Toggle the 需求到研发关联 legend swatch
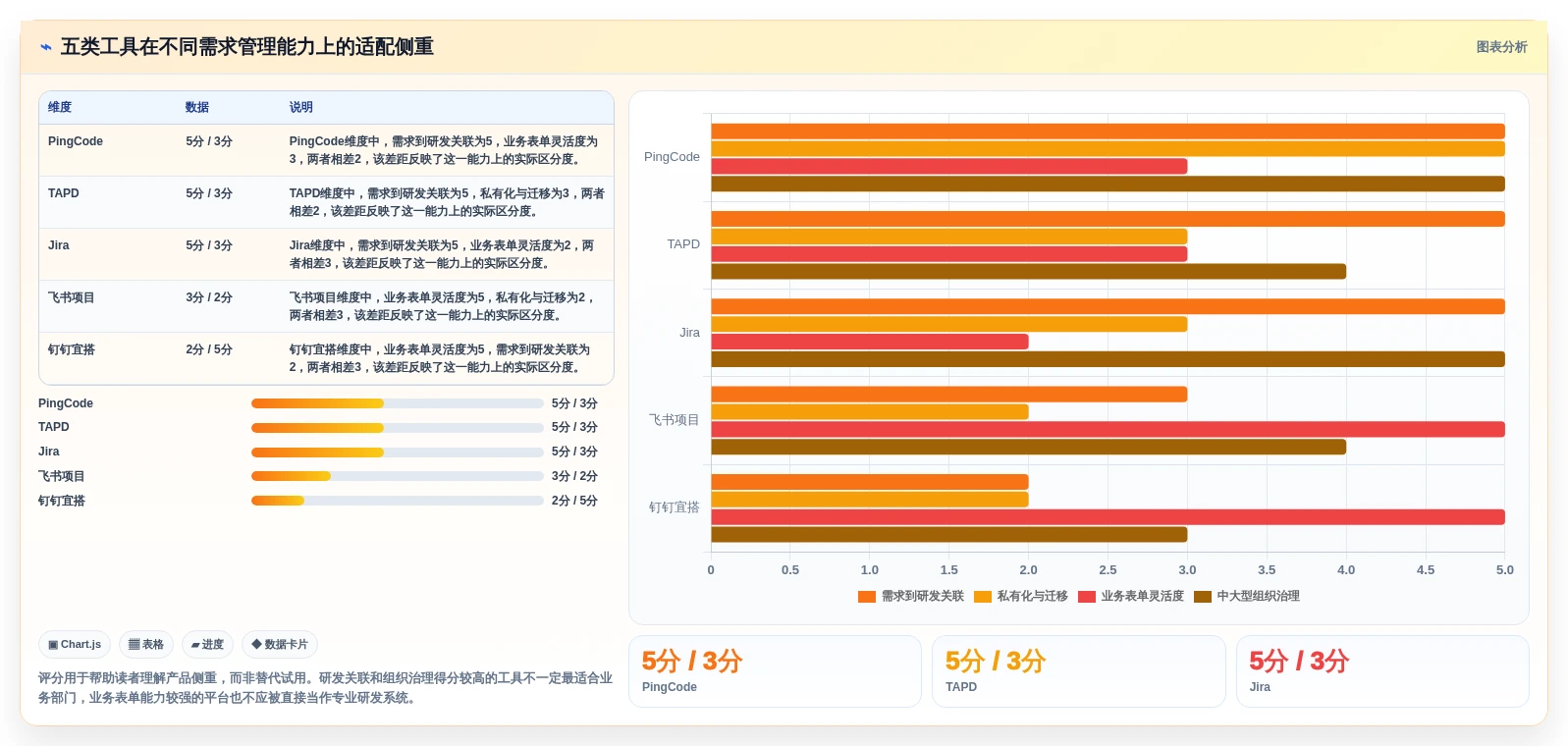Viewport: 1568px width, 746px height. 866,597
